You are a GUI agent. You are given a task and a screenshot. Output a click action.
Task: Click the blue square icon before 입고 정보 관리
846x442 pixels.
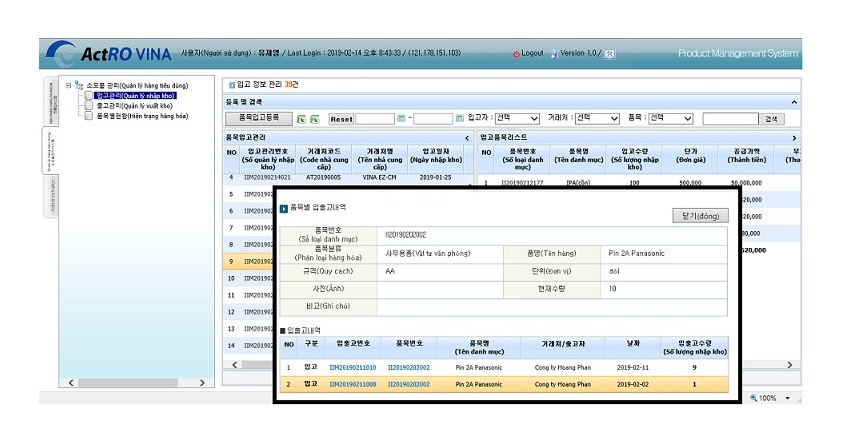pyautogui.click(x=232, y=85)
